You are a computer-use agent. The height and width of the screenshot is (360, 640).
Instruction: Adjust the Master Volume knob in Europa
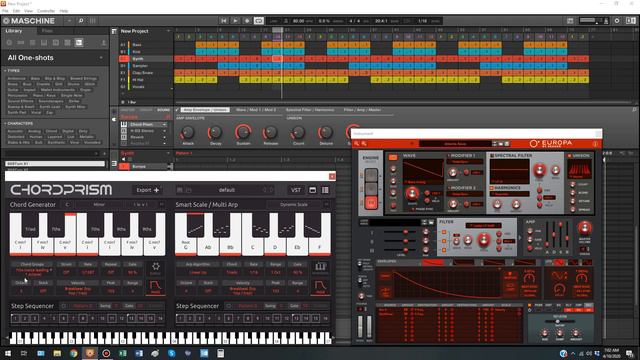click(584, 228)
